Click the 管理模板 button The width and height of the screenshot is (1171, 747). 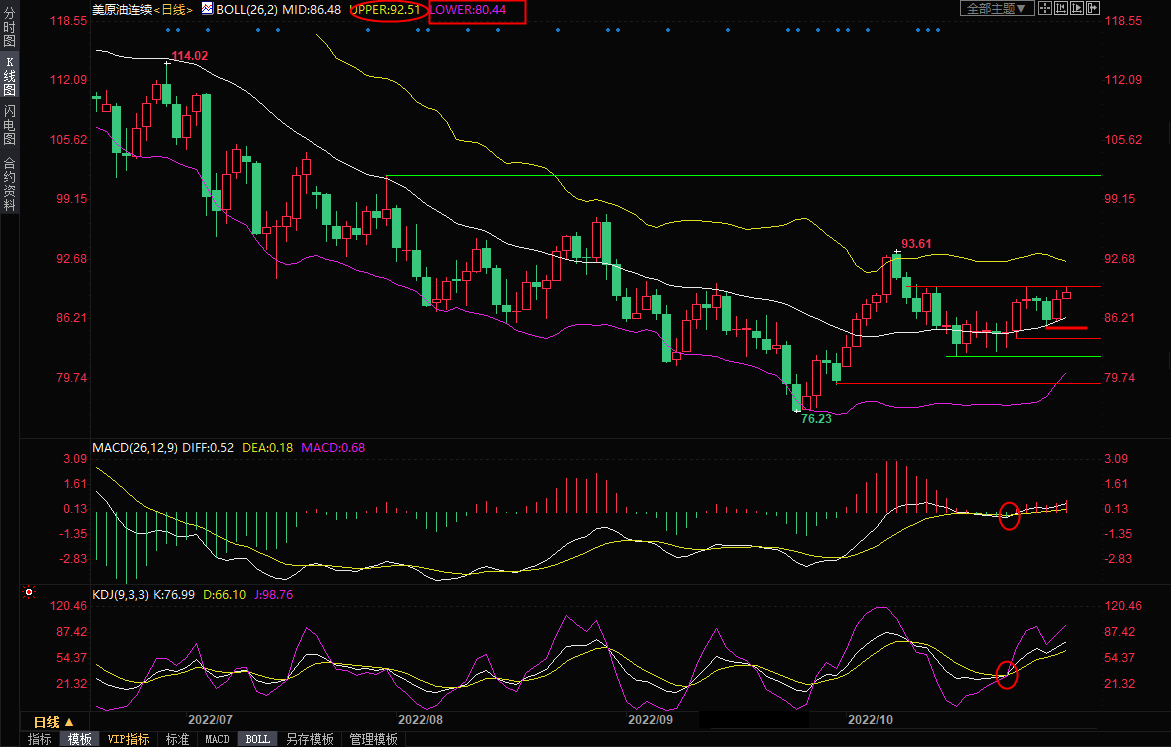[x=373, y=739]
